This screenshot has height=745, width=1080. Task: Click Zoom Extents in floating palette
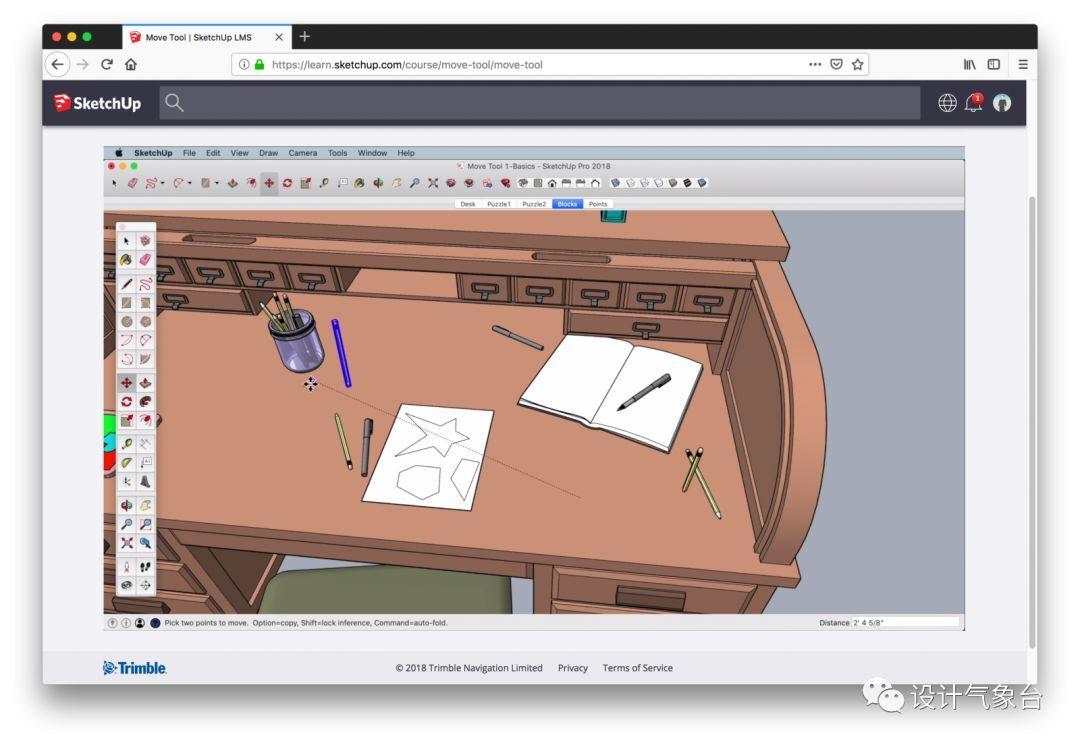click(x=127, y=543)
